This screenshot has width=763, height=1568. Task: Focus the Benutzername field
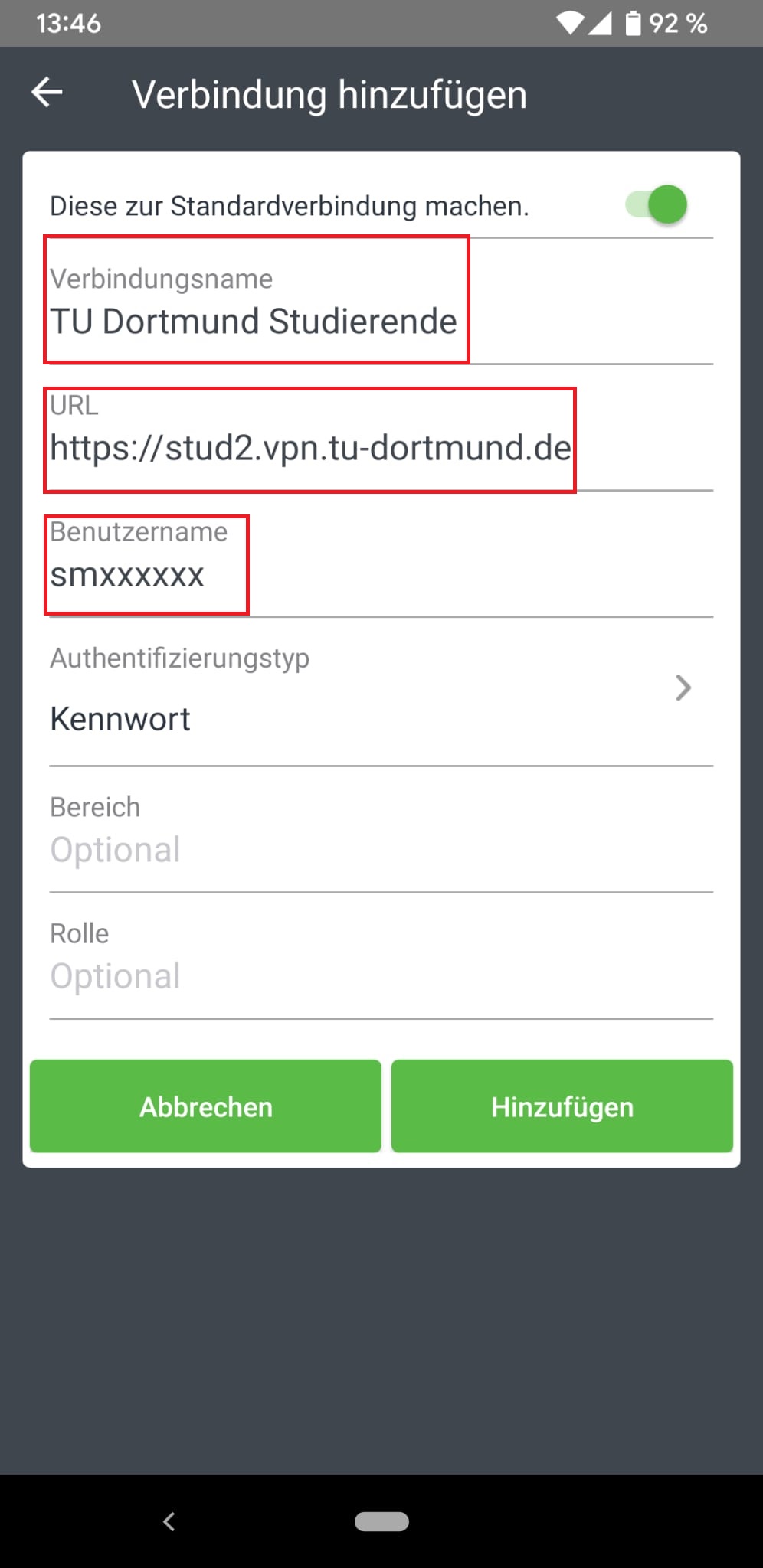pos(381,554)
